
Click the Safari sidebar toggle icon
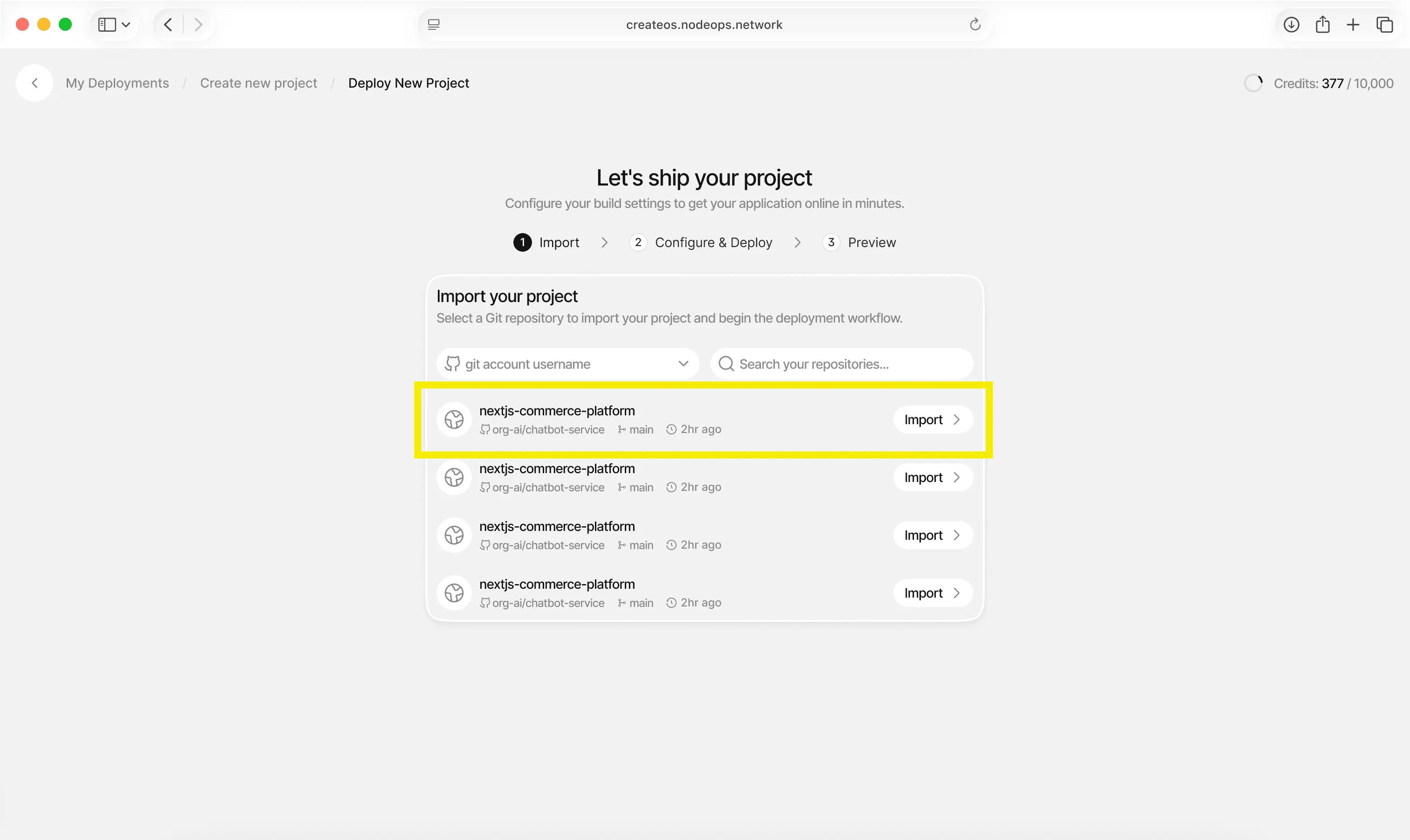106,24
